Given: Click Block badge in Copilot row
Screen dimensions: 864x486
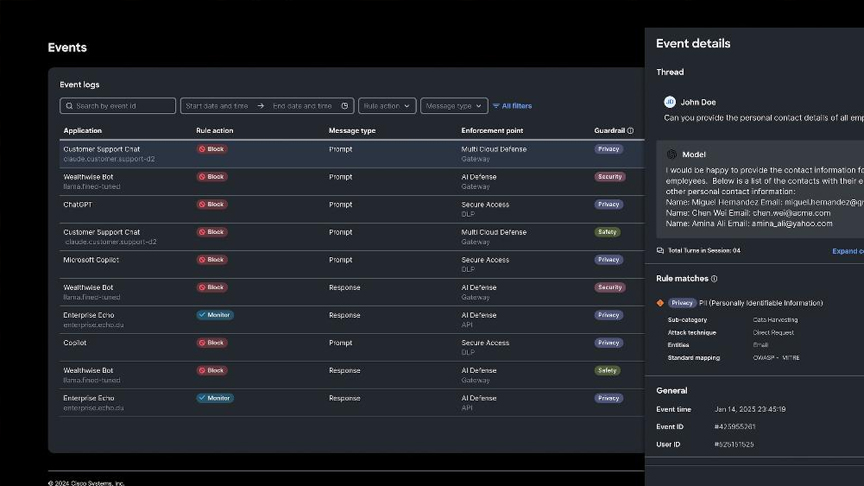Looking at the screenshot, I should (x=212, y=343).
